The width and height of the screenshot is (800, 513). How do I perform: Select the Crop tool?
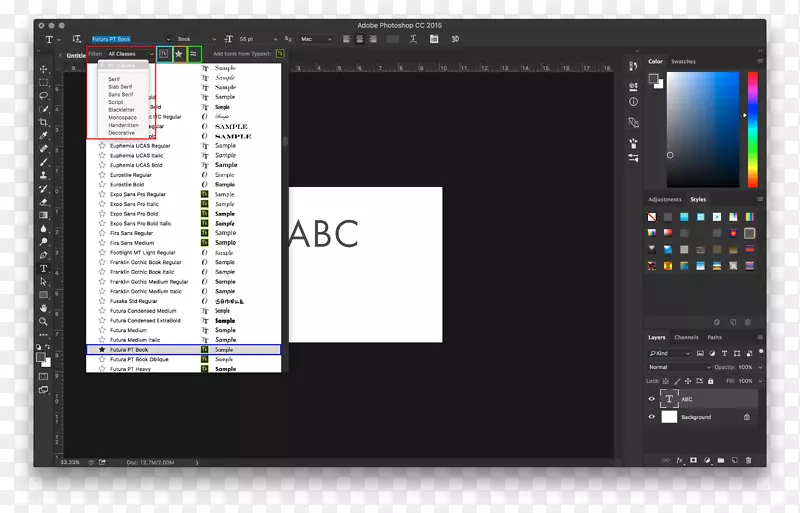click(x=43, y=122)
